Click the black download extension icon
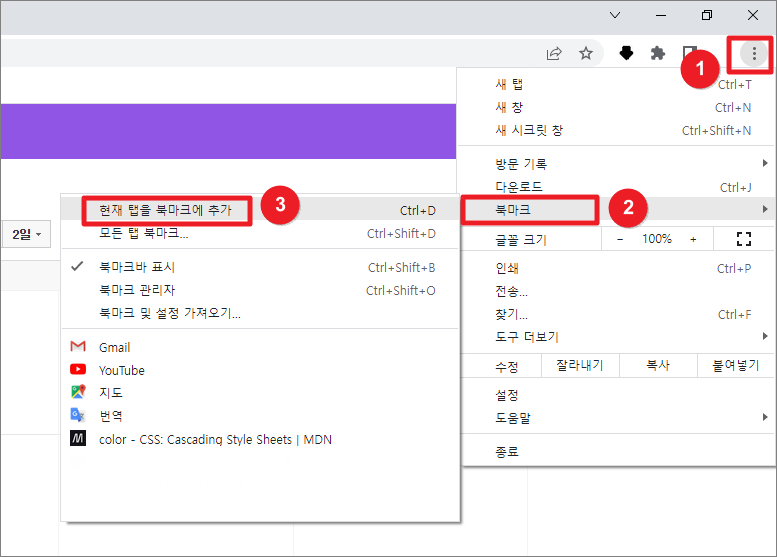This screenshot has width=777, height=557. point(626,53)
